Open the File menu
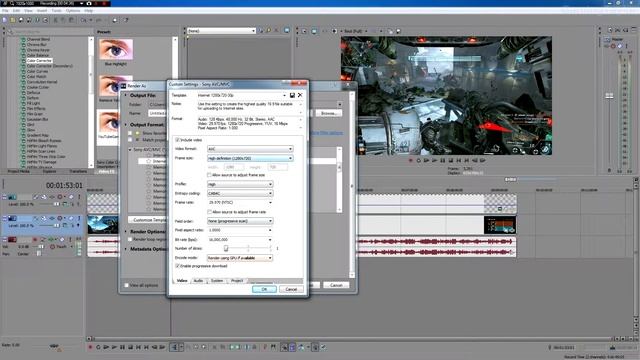The image size is (640, 360). coord(5,11)
